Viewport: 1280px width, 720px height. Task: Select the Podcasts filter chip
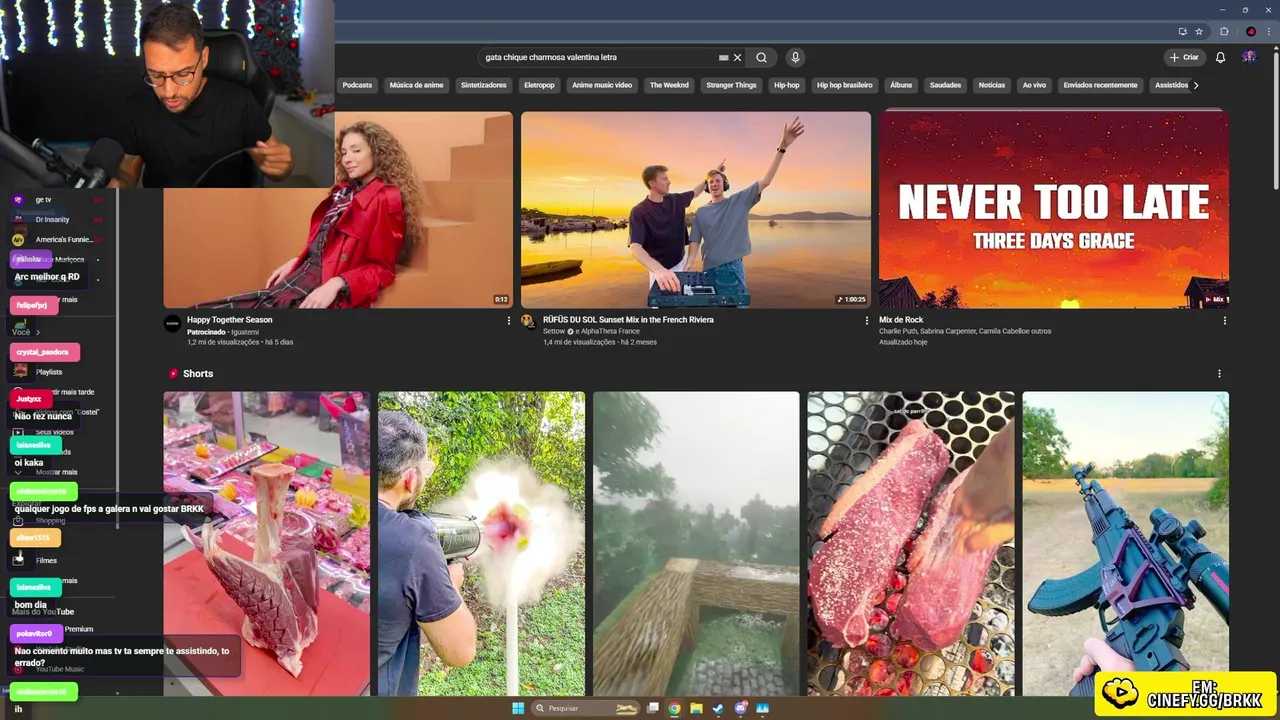pyautogui.click(x=357, y=85)
